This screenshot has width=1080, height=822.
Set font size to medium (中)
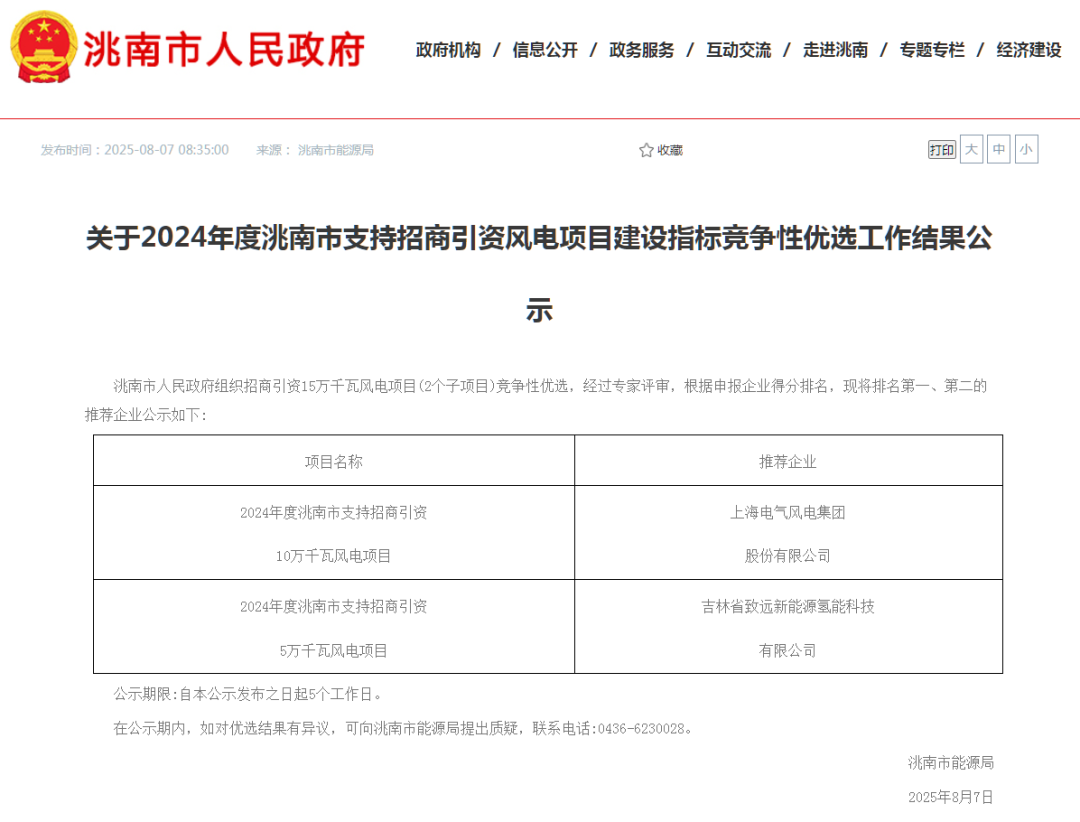click(x=998, y=150)
